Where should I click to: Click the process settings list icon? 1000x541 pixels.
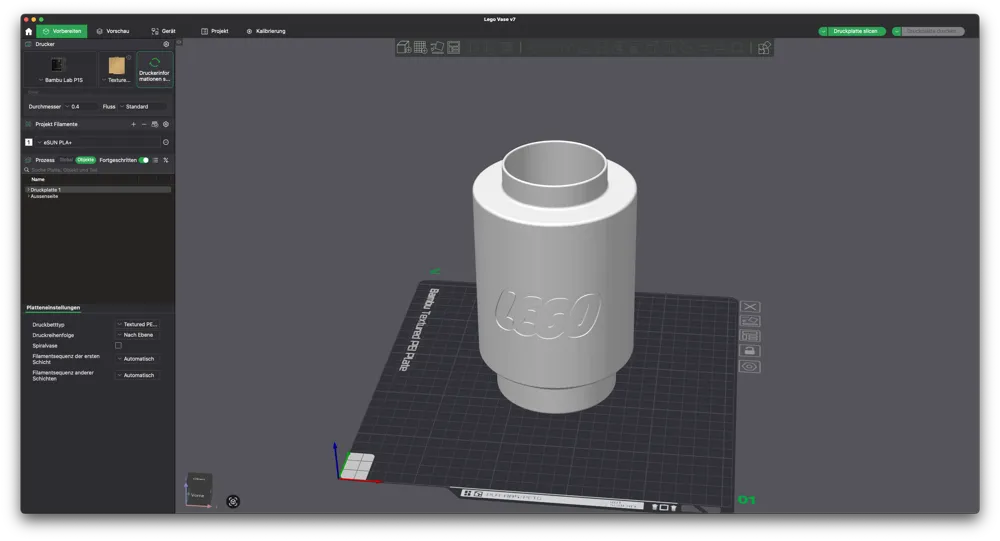click(156, 160)
